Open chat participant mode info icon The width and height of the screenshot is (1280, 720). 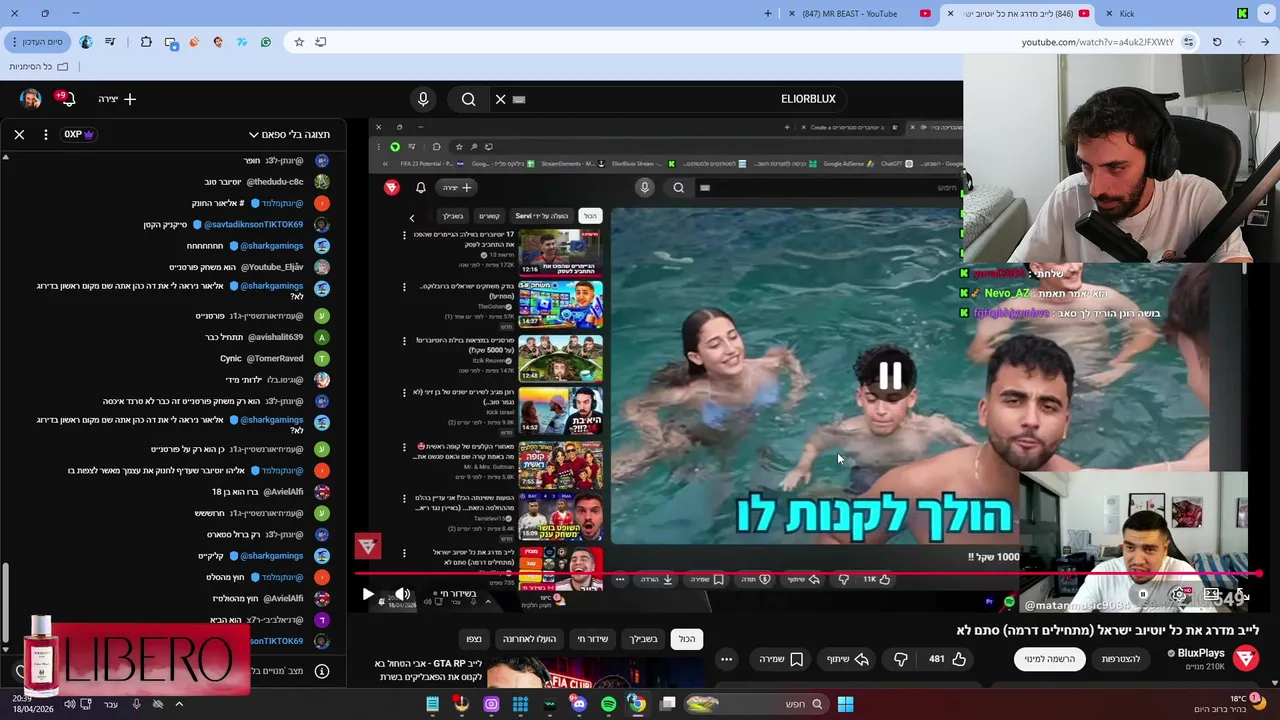(322, 671)
